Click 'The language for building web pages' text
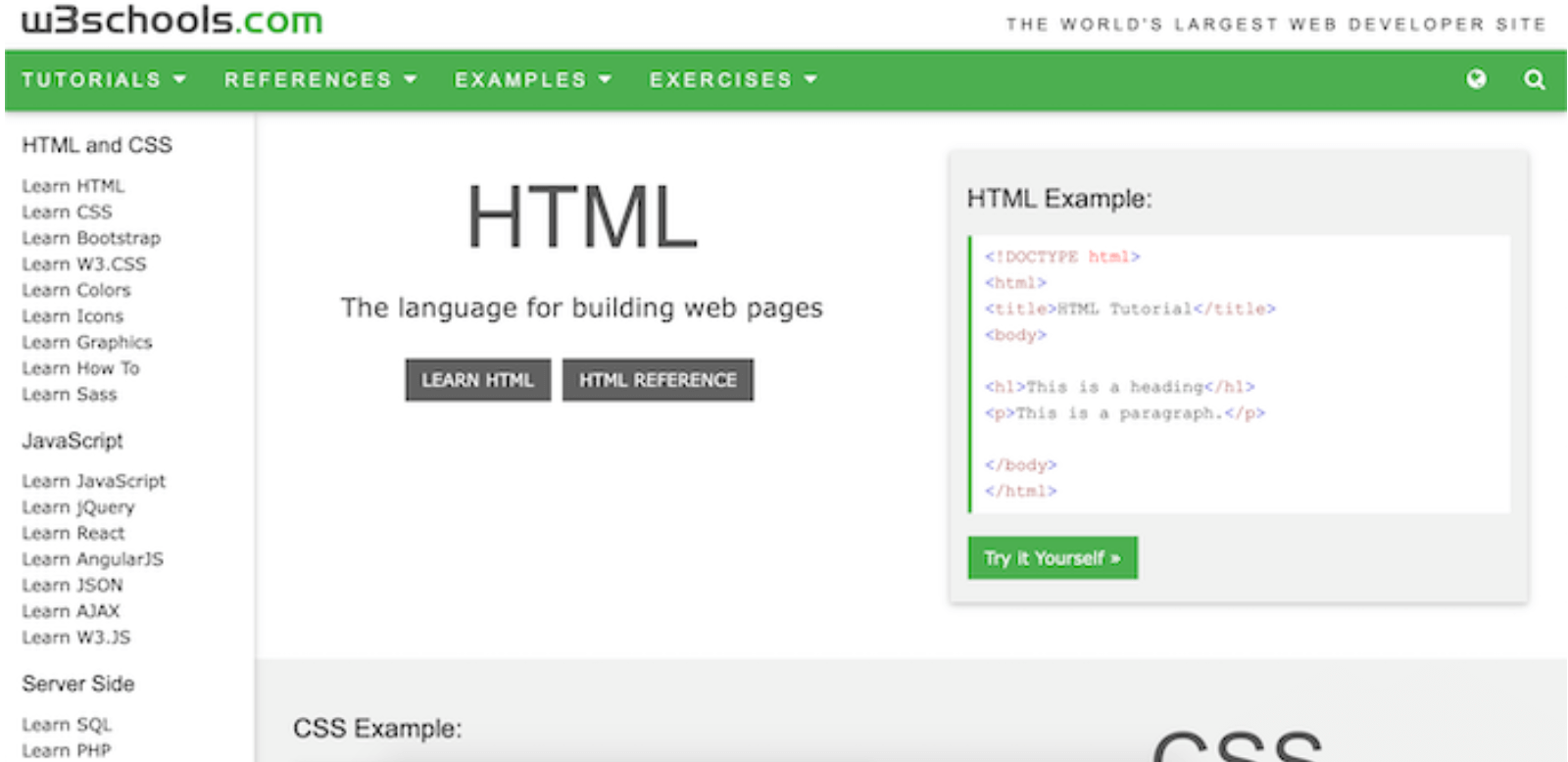This screenshot has height=762, width=1568. pos(582,309)
